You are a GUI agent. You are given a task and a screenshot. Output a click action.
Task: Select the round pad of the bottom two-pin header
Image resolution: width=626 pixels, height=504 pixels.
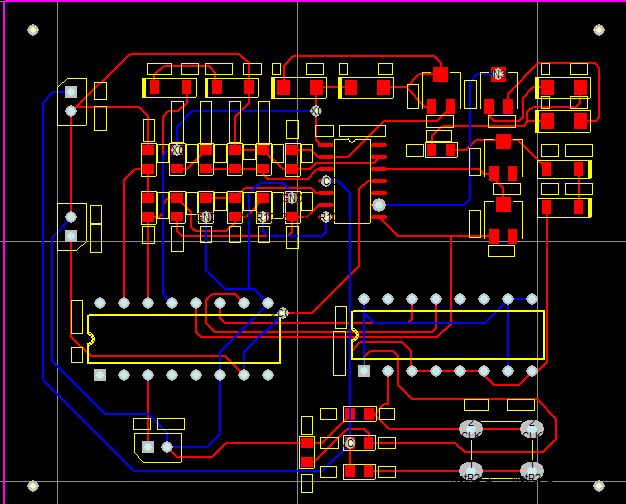click(x=167, y=447)
